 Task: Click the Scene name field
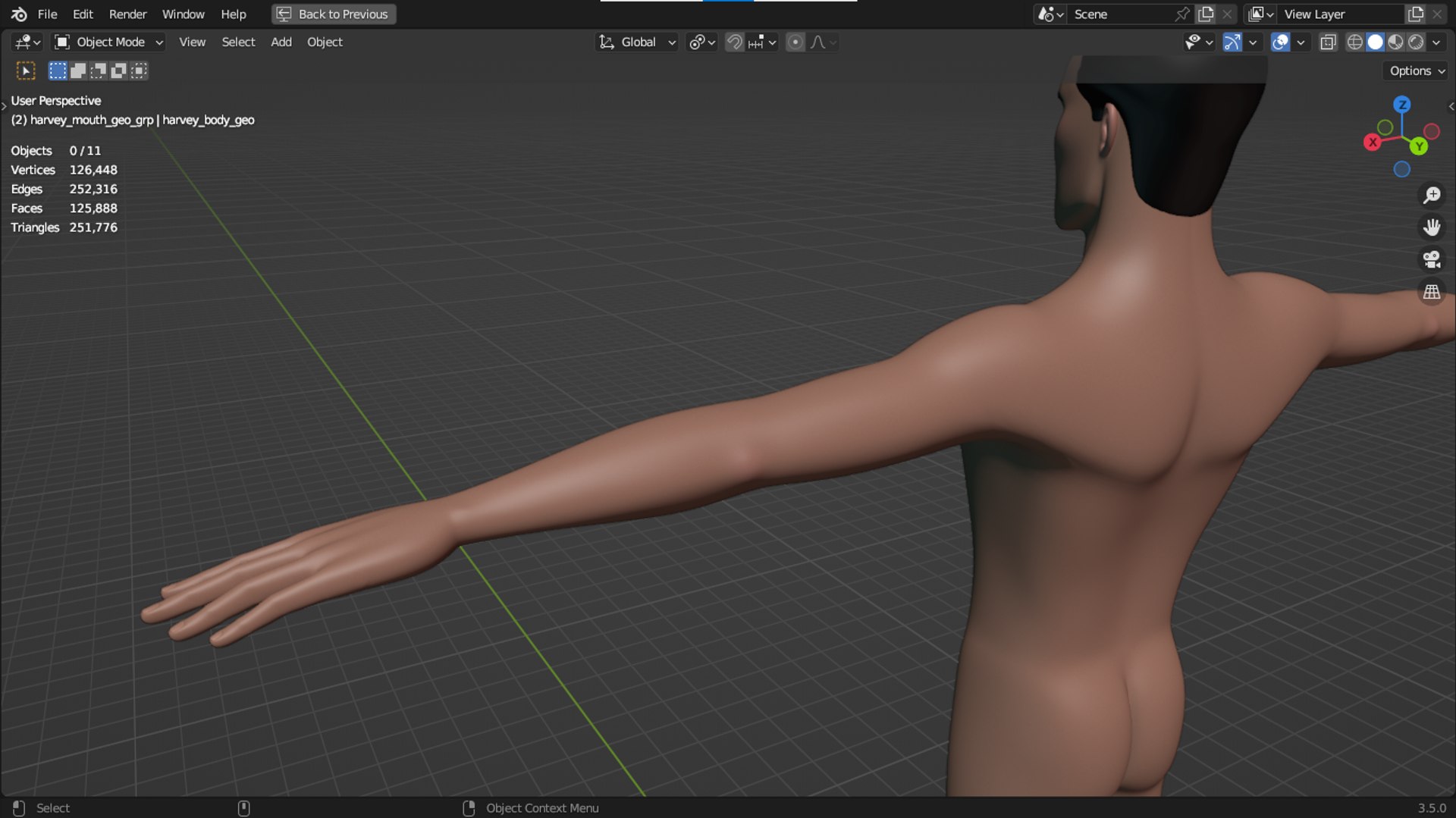pos(1121,14)
